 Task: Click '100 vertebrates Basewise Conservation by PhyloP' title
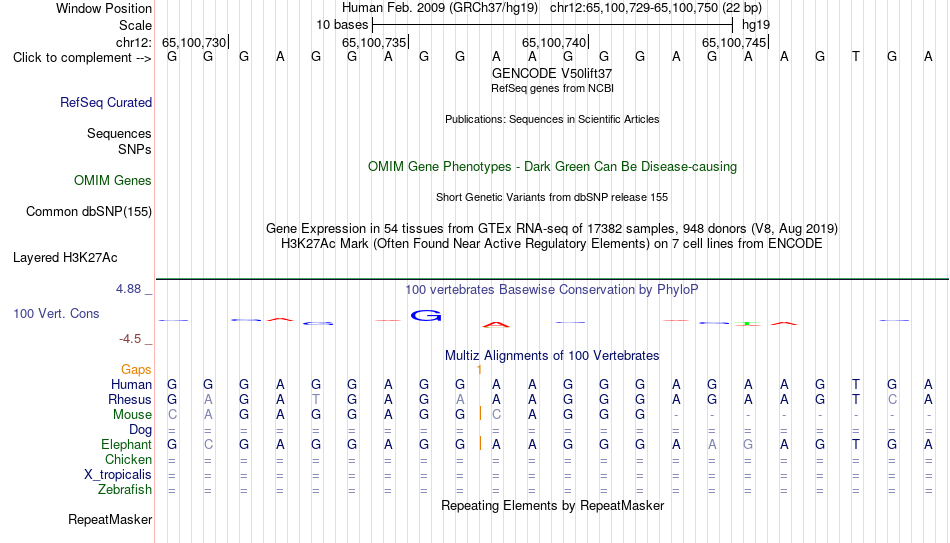(552, 290)
